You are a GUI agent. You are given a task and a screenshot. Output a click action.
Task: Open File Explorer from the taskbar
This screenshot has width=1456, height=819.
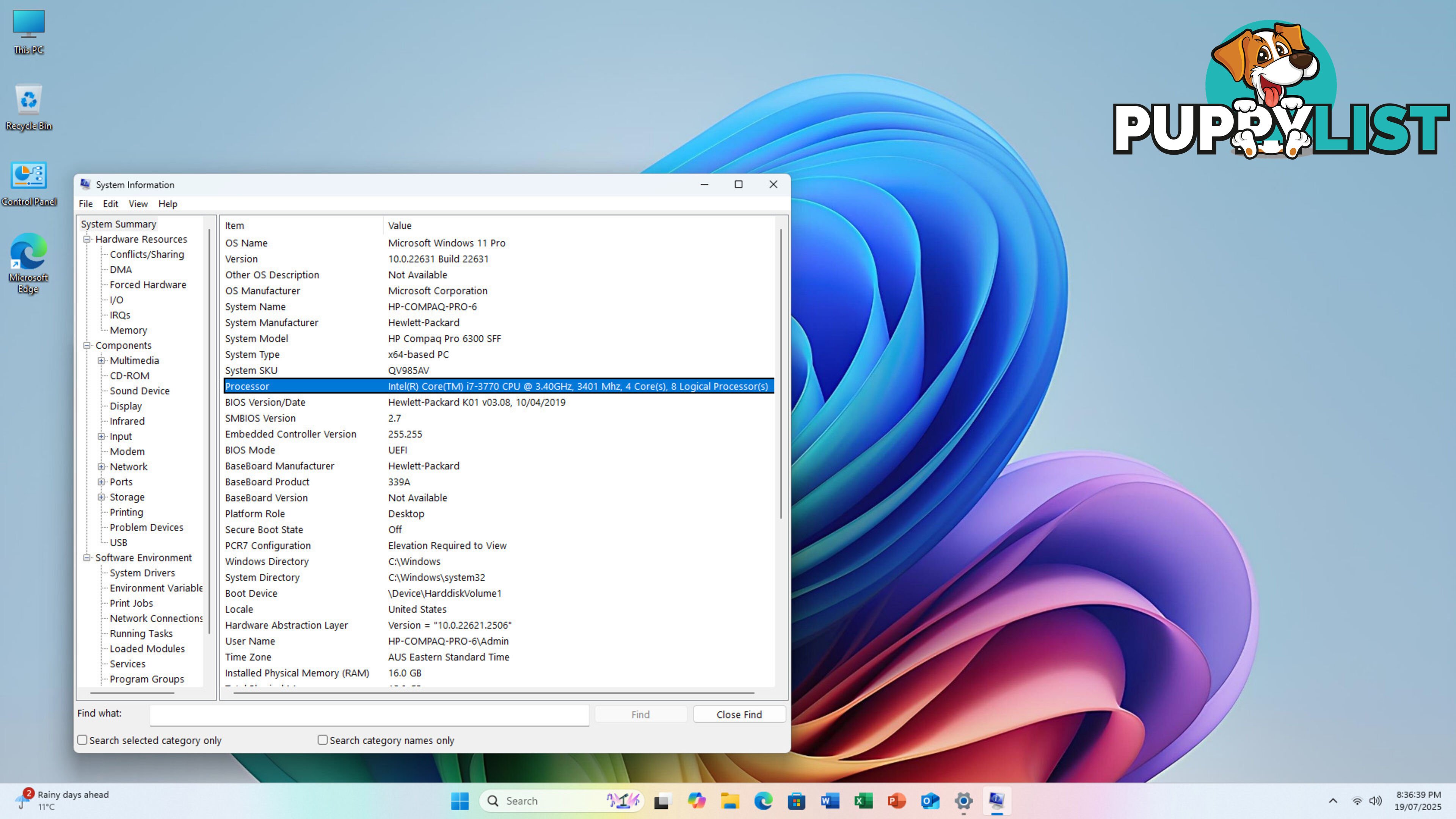pyautogui.click(x=730, y=800)
